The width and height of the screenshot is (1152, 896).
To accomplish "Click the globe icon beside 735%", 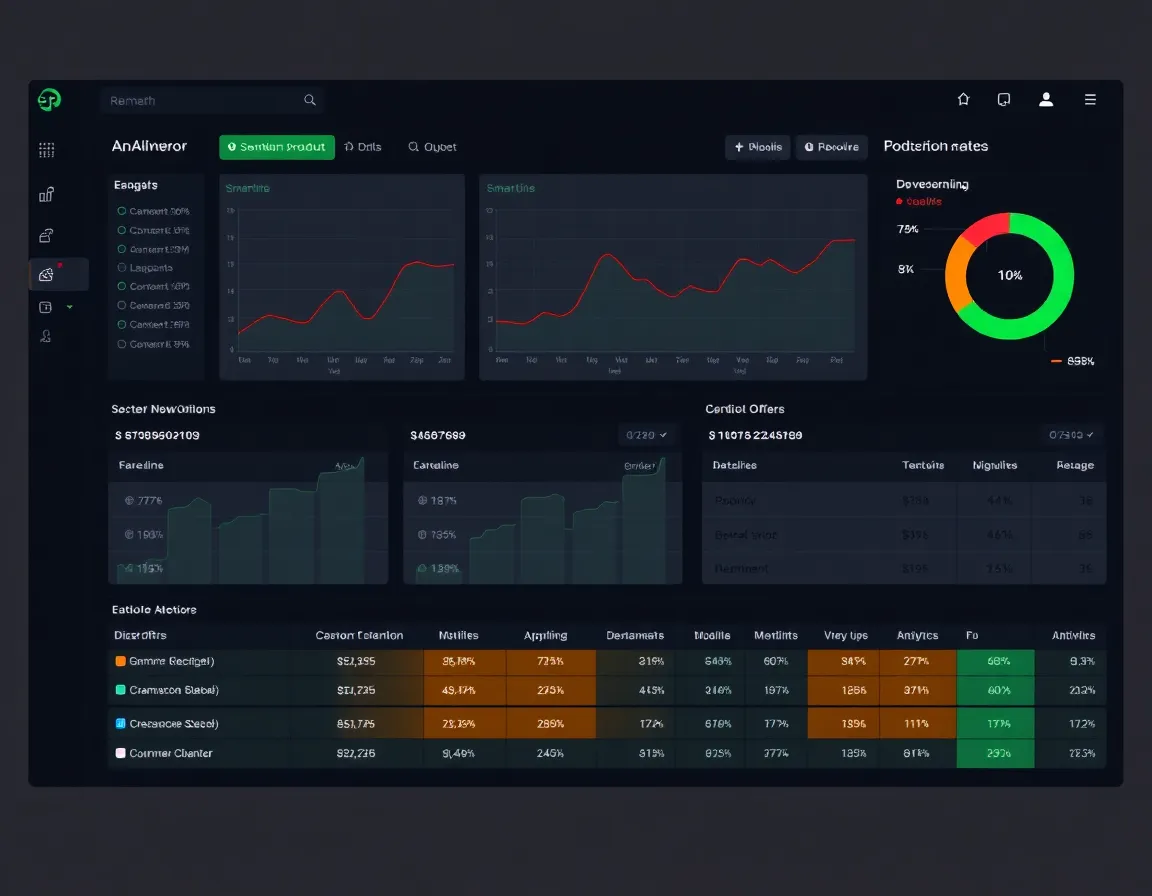I will click(x=422, y=535).
